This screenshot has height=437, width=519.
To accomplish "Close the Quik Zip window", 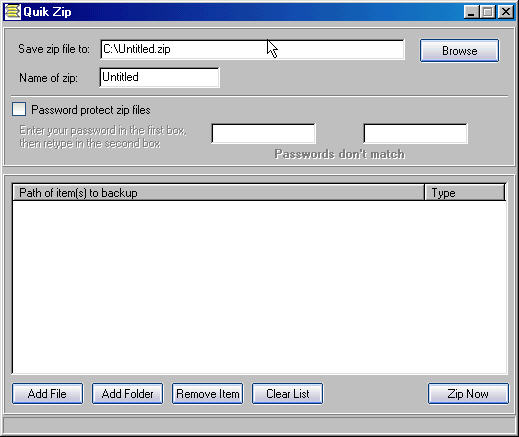I will pyautogui.click(x=506, y=12).
